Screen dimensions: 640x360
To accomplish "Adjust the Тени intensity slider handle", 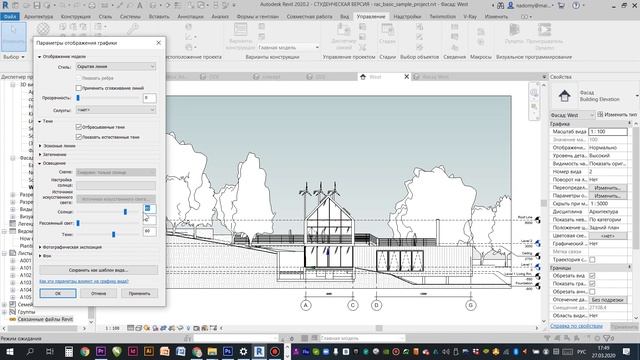I will click(113, 234).
